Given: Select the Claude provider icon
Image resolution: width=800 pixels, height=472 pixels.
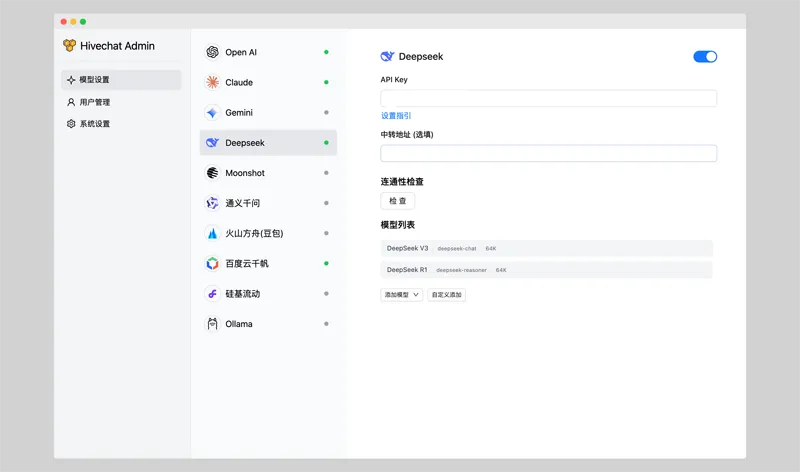Looking at the screenshot, I should click(212, 82).
